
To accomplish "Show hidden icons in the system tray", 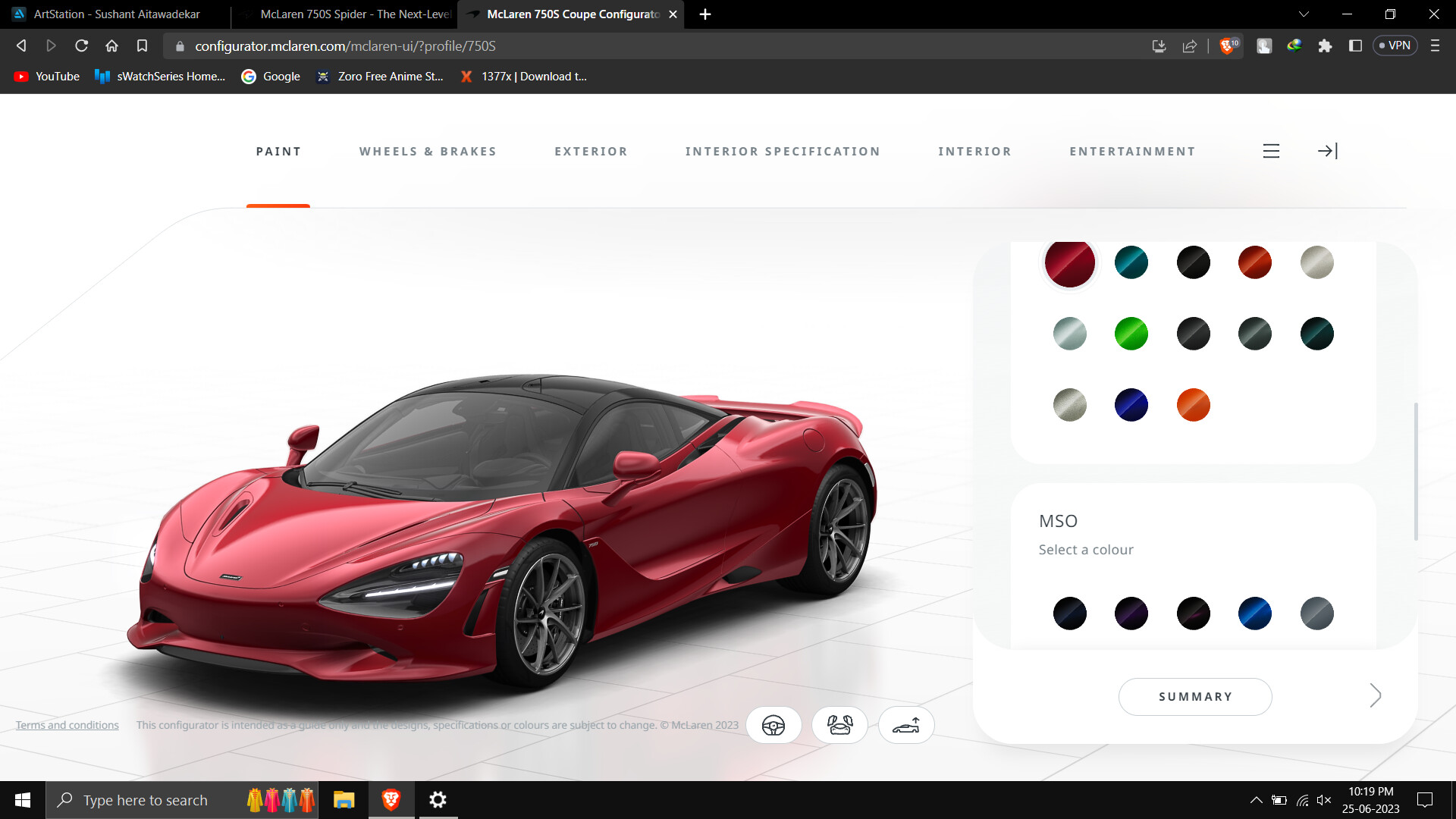I will coord(1256,799).
